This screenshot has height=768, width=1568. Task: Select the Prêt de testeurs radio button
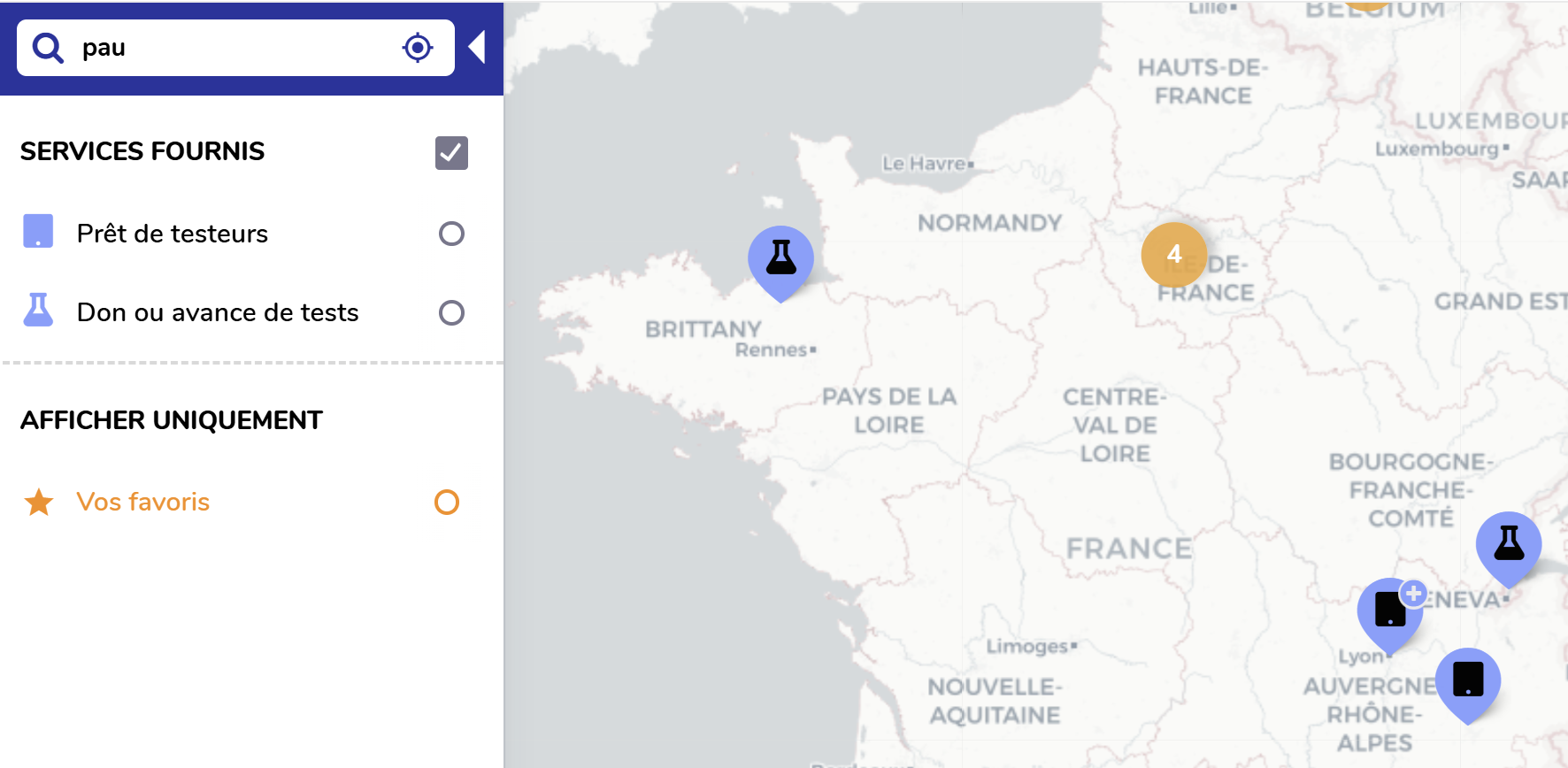[451, 234]
